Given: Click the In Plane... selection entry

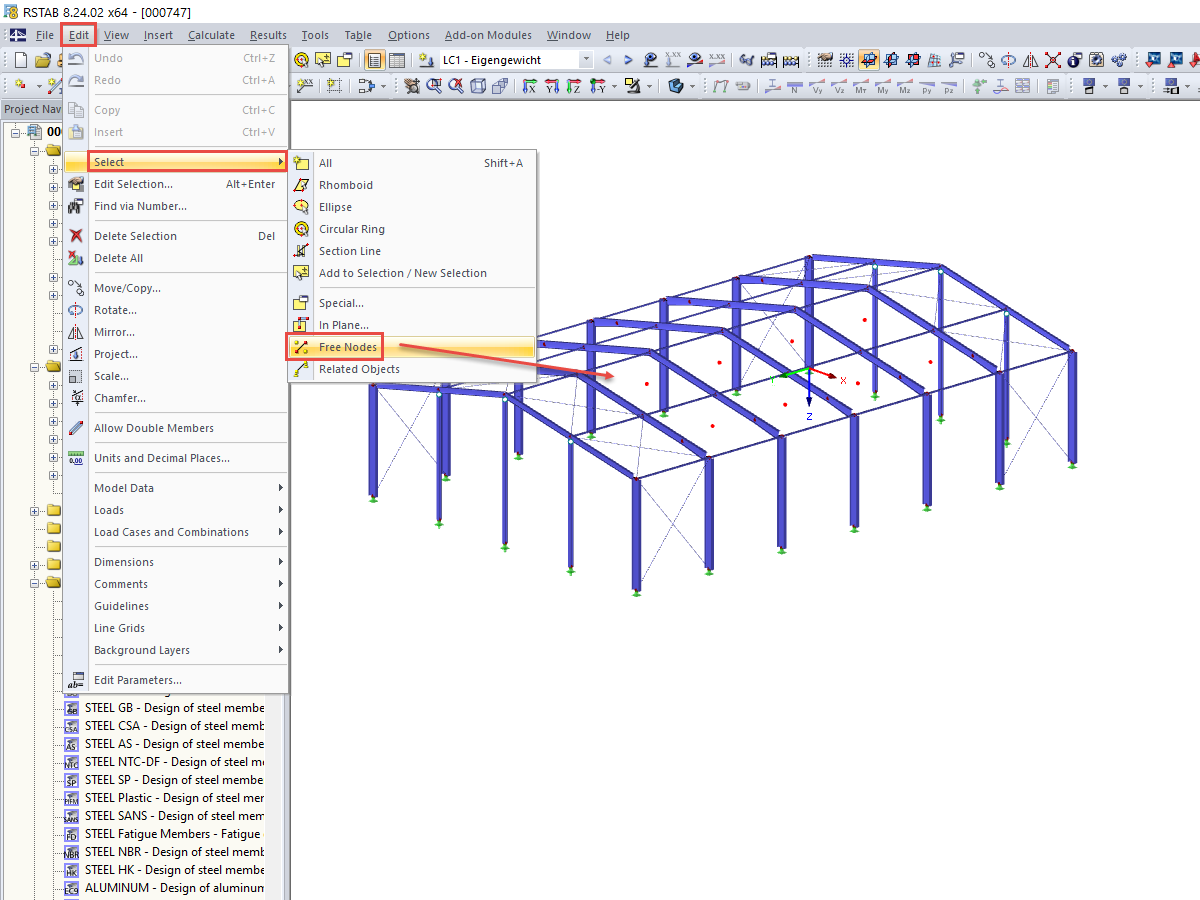Looking at the screenshot, I should (413, 325).
